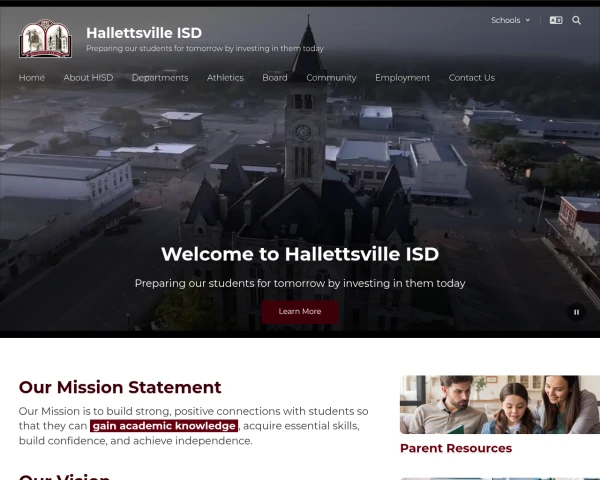The height and width of the screenshot is (480, 600).
Task: Click the Hallettsville ISD logo emblem
Action: [45, 39]
